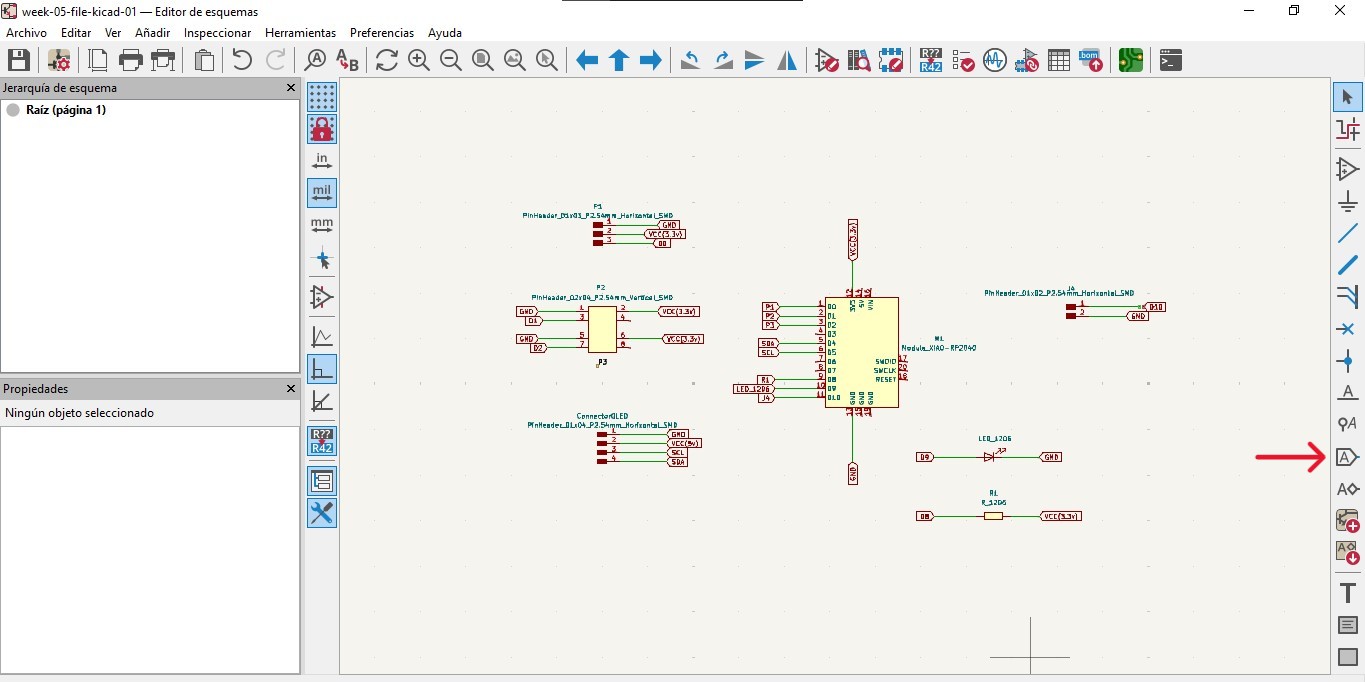Open the scripting console
Viewport: 1365px width, 682px height.
pos(1171,60)
